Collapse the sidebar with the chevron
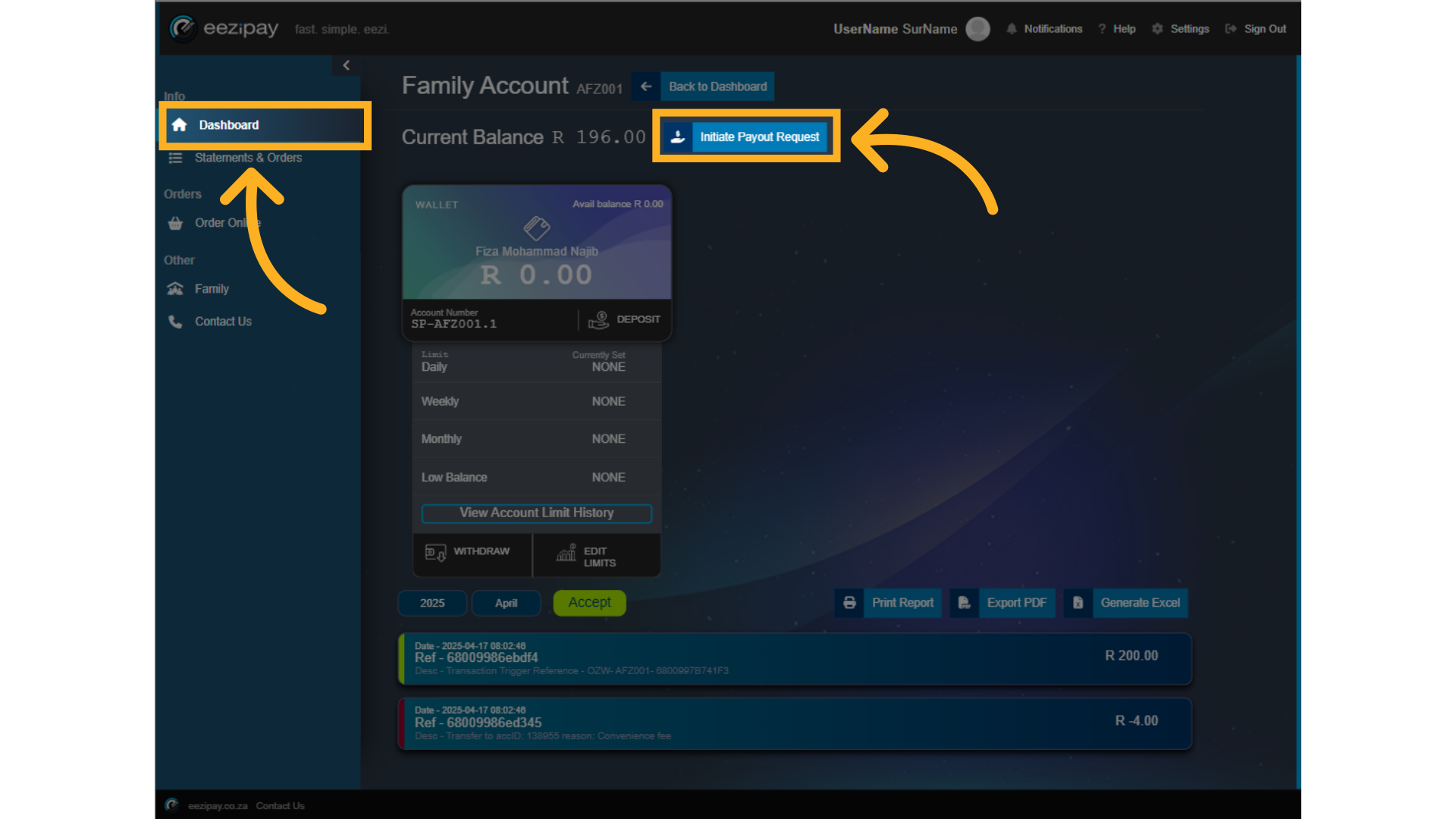This screenshot has width=1456, height=819. (x=346, y=65)
